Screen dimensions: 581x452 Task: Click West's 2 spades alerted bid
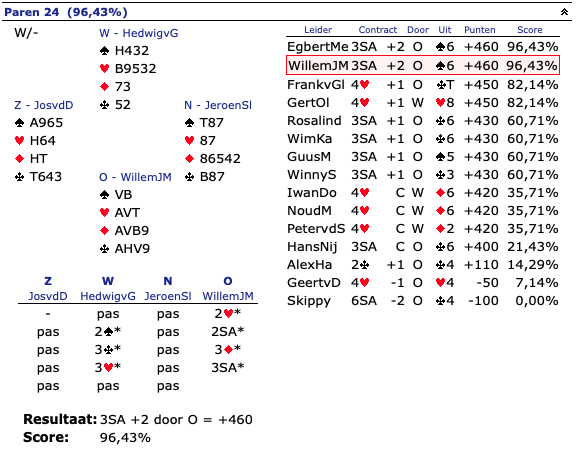[108, 331]
